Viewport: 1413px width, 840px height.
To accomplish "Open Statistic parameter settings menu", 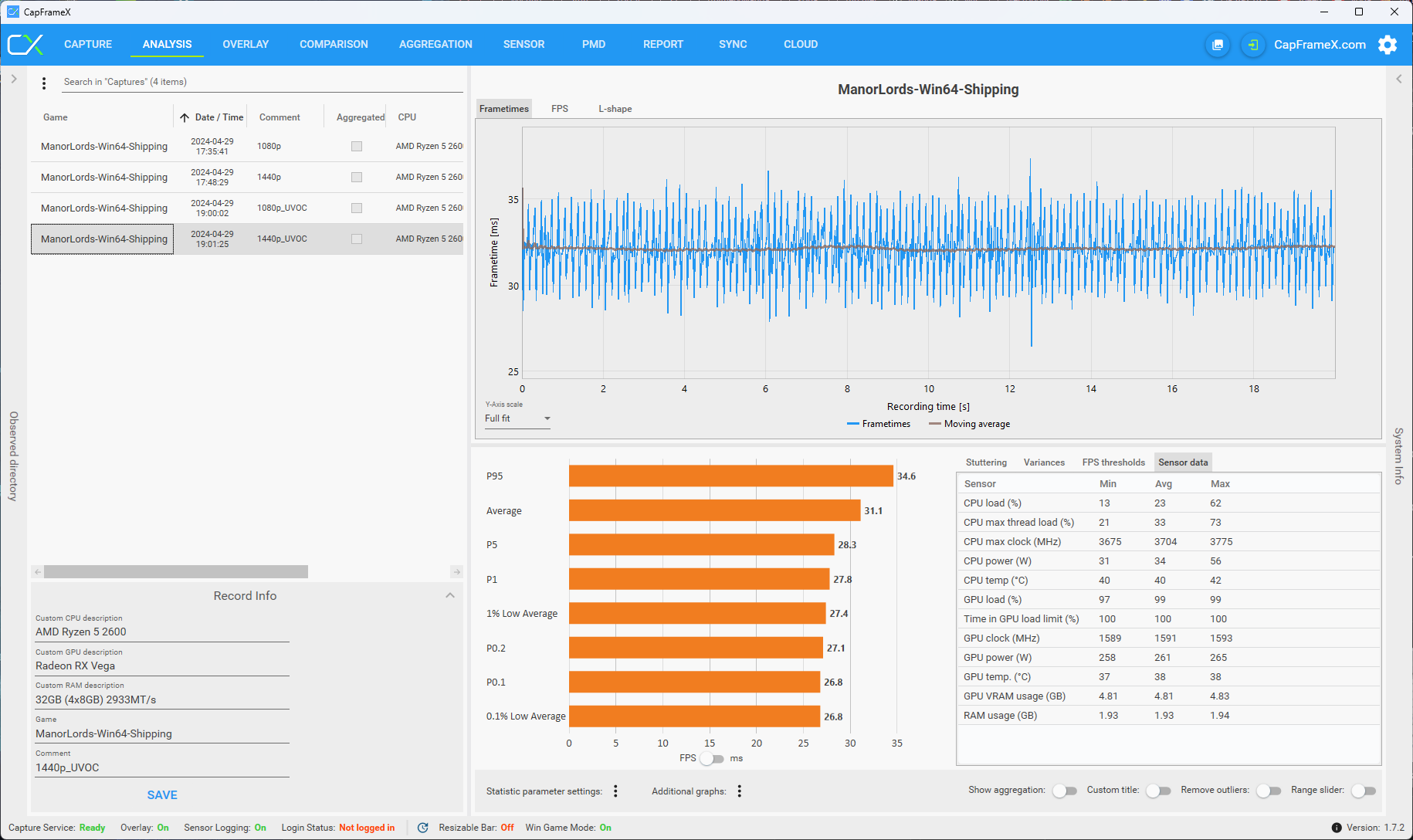I will (615, 791).
